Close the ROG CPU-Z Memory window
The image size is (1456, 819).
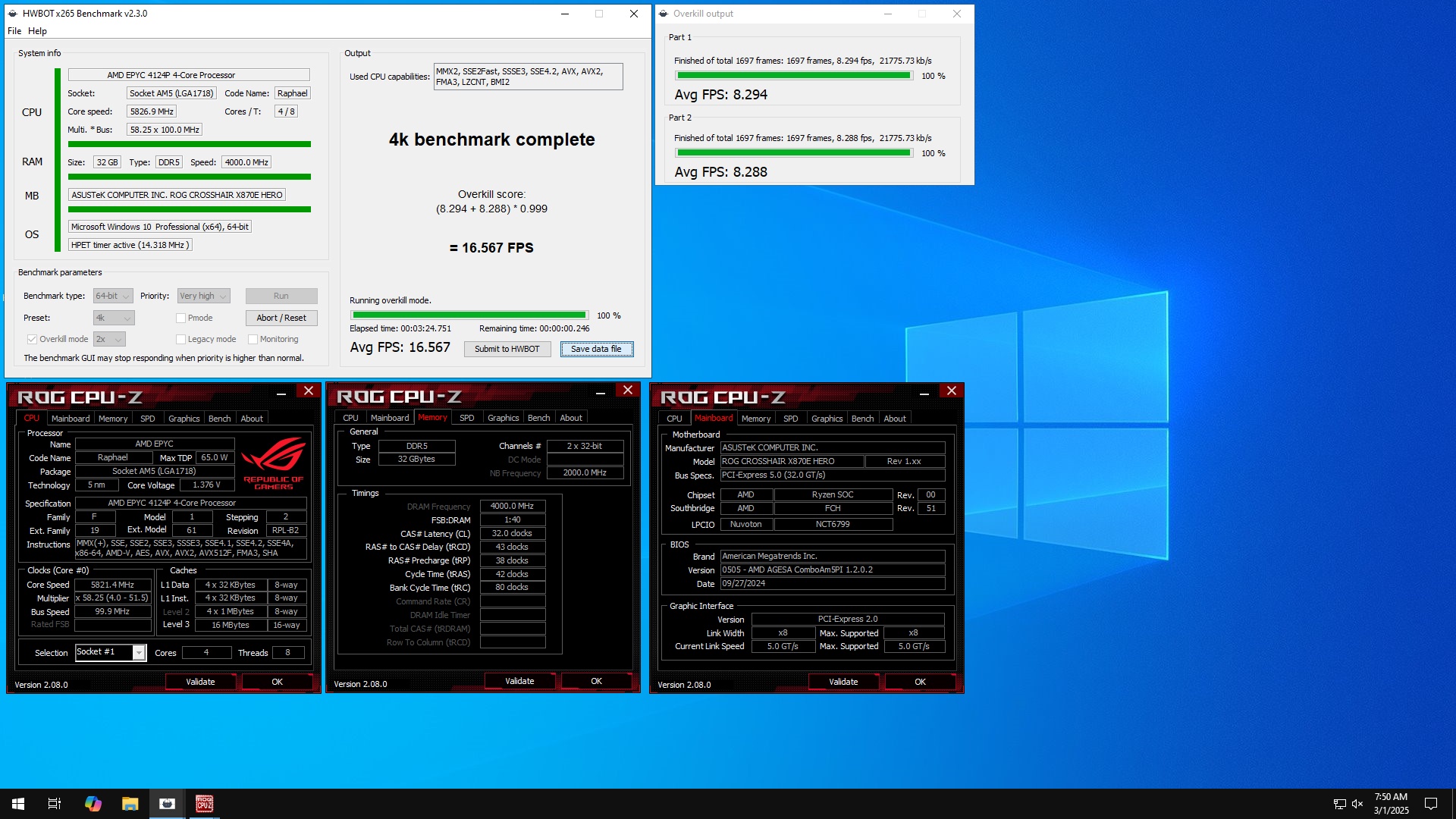[628, 391]
